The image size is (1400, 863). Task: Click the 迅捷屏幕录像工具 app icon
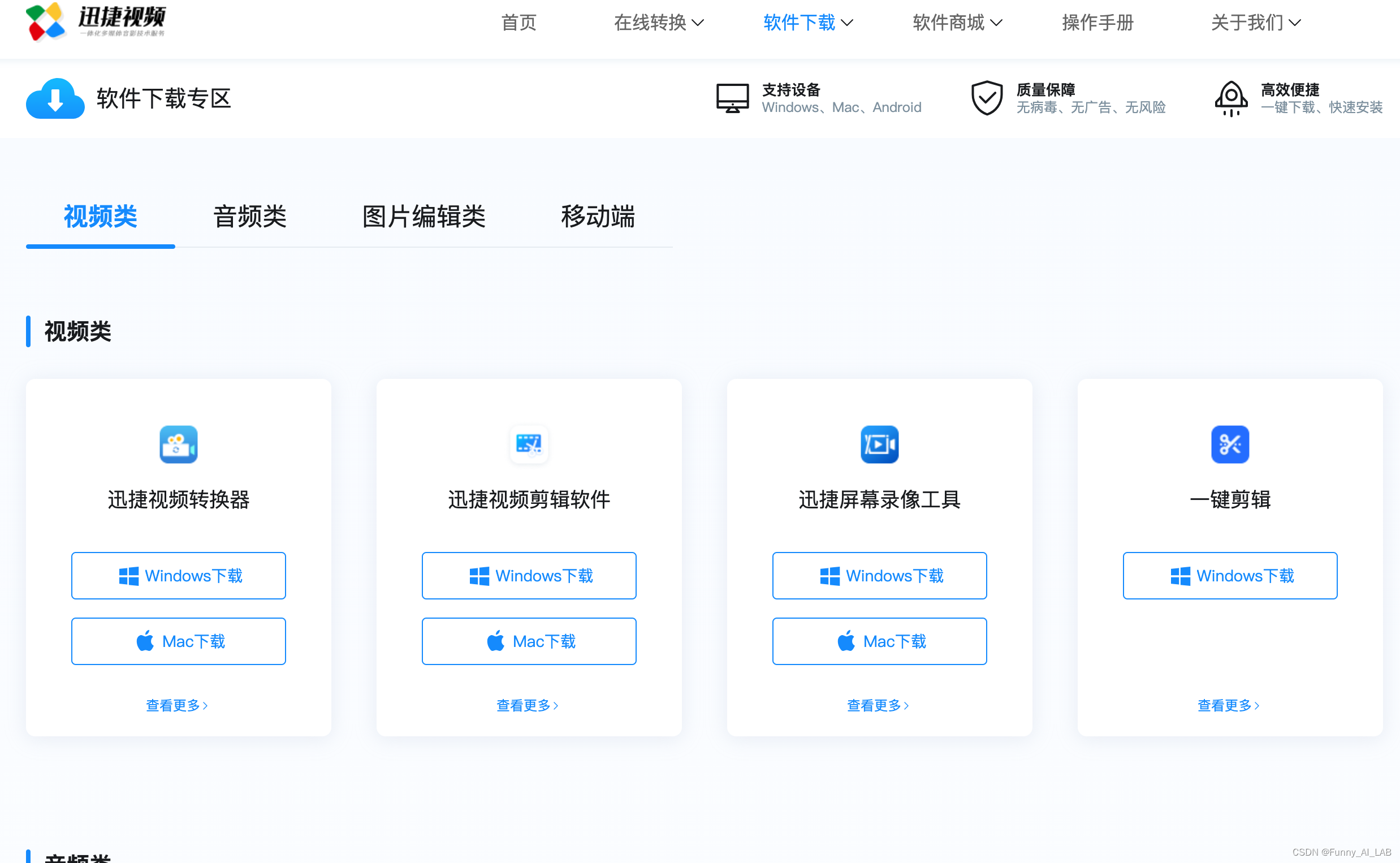(x=880, y=444)
